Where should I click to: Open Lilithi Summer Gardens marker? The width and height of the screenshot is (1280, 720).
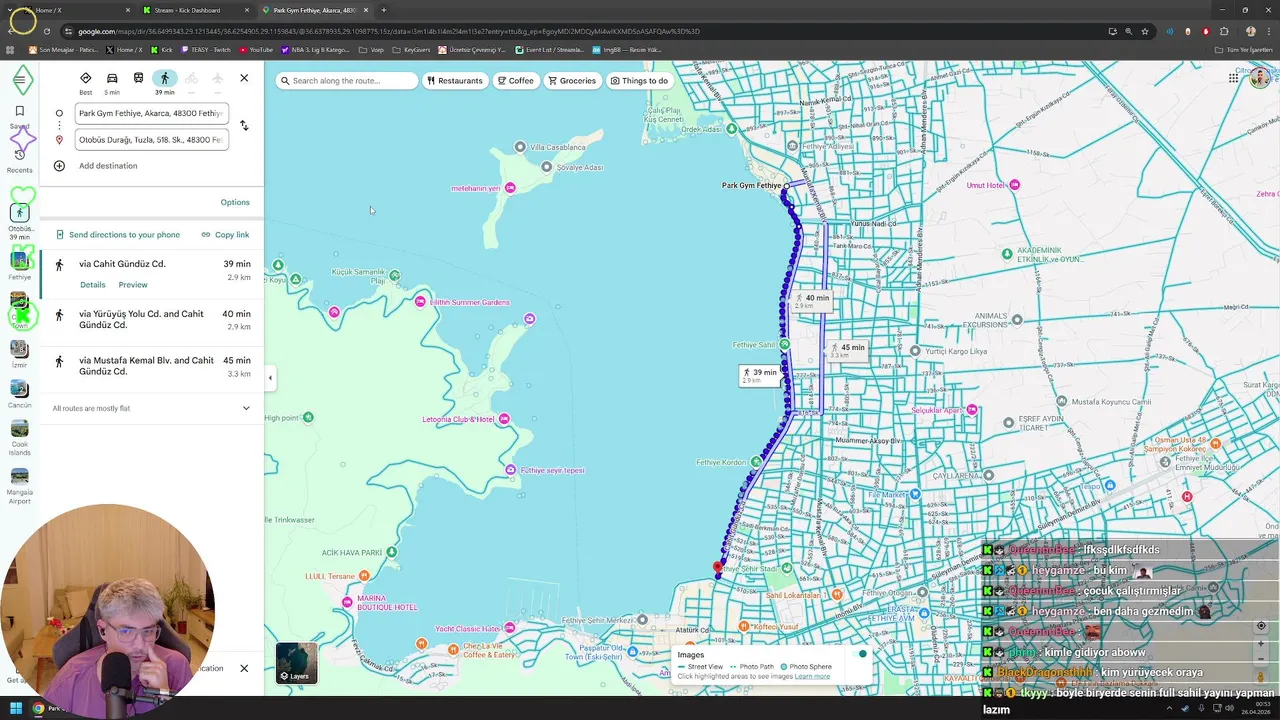(x=420, y=302)
